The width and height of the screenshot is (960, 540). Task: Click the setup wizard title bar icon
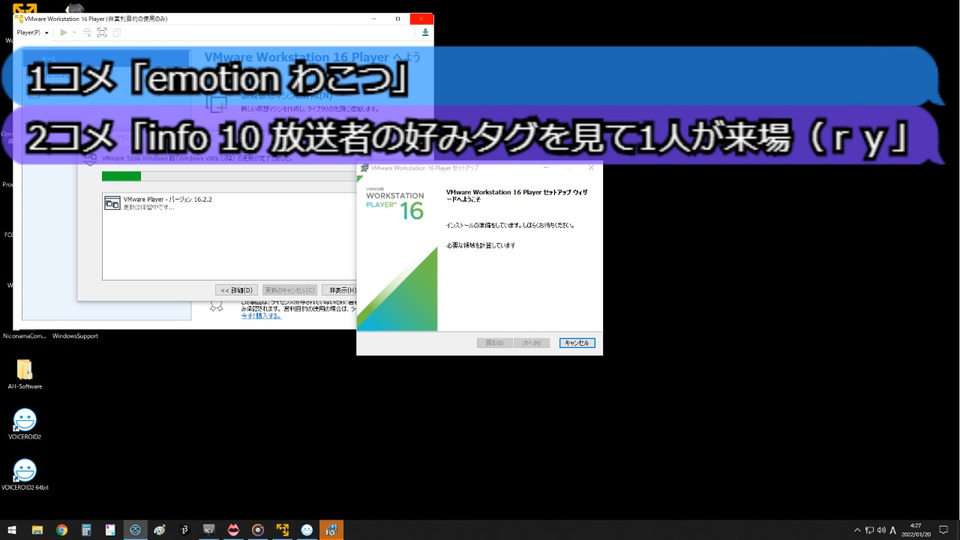tap(364, 168)
